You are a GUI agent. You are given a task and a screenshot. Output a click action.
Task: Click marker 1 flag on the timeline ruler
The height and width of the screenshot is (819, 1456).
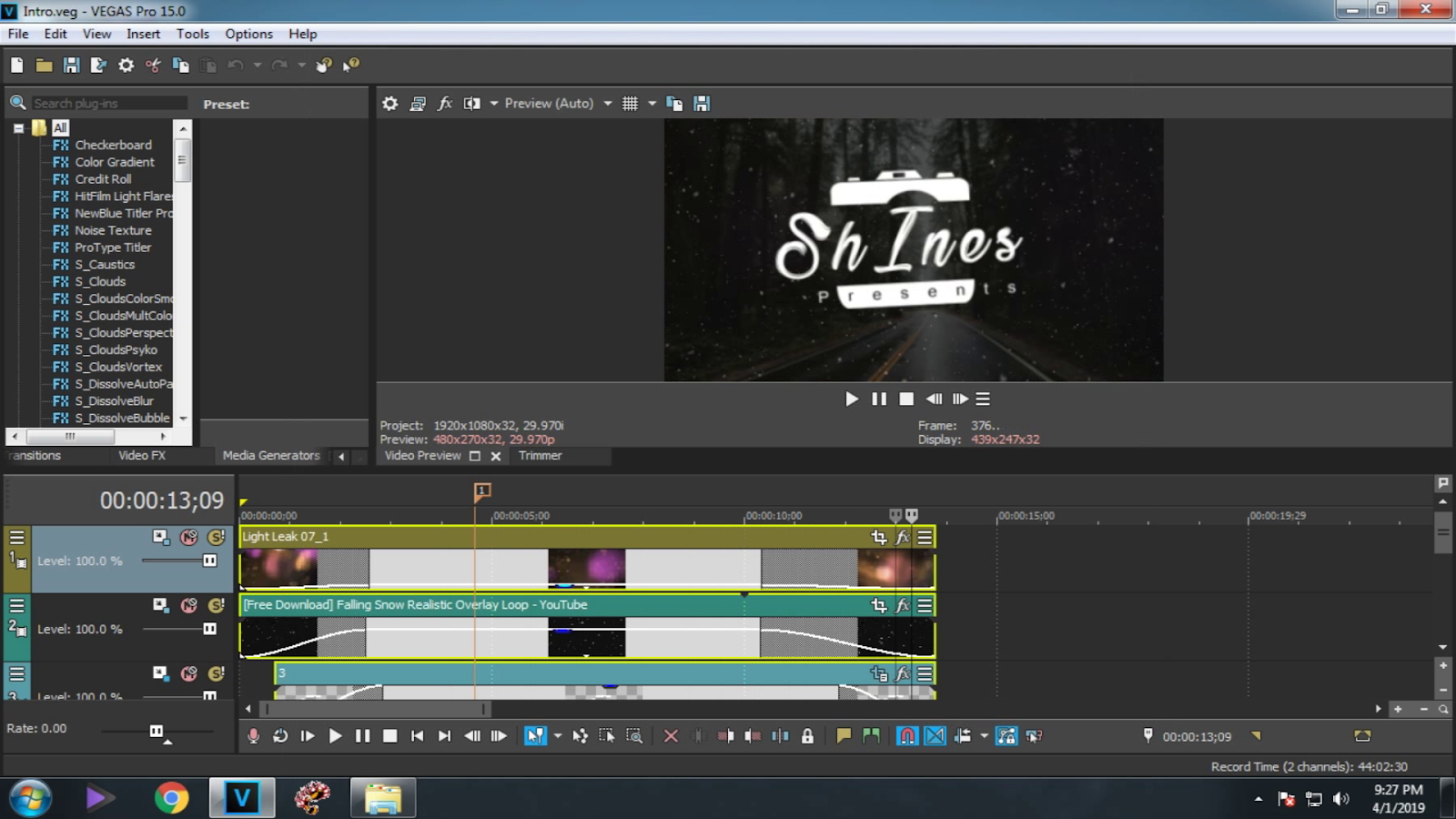pyautogui.click(x=482, y=491)
